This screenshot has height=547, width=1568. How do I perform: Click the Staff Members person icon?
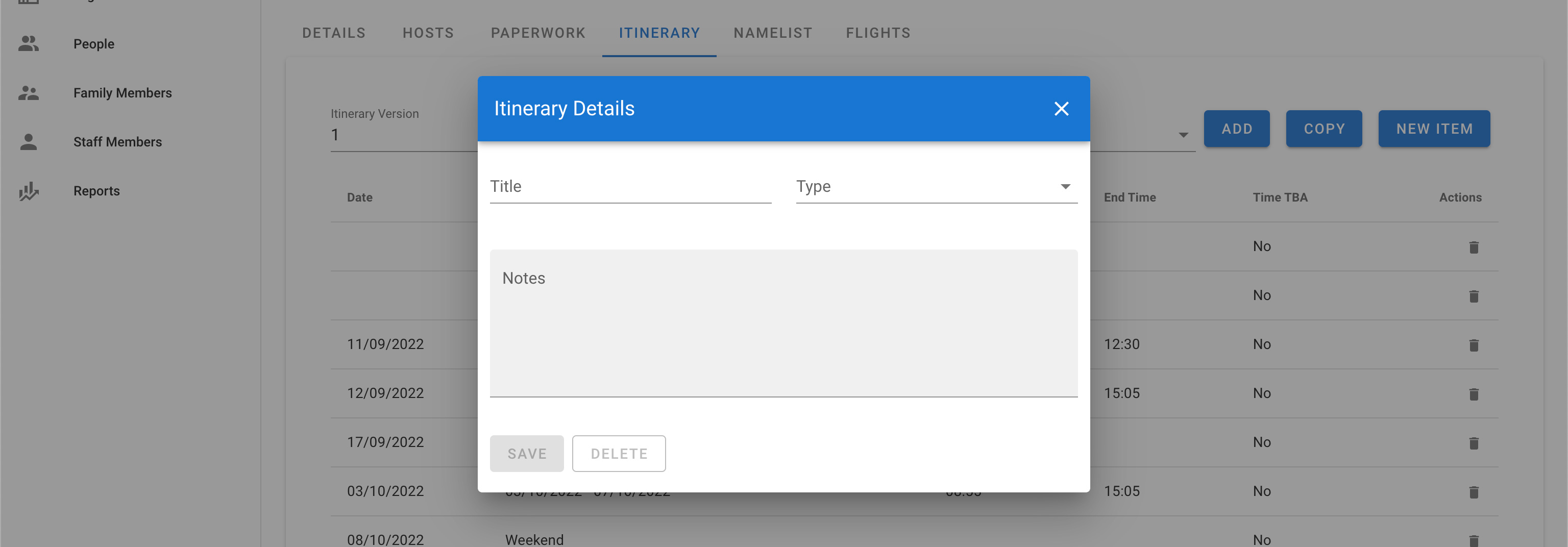29,142
